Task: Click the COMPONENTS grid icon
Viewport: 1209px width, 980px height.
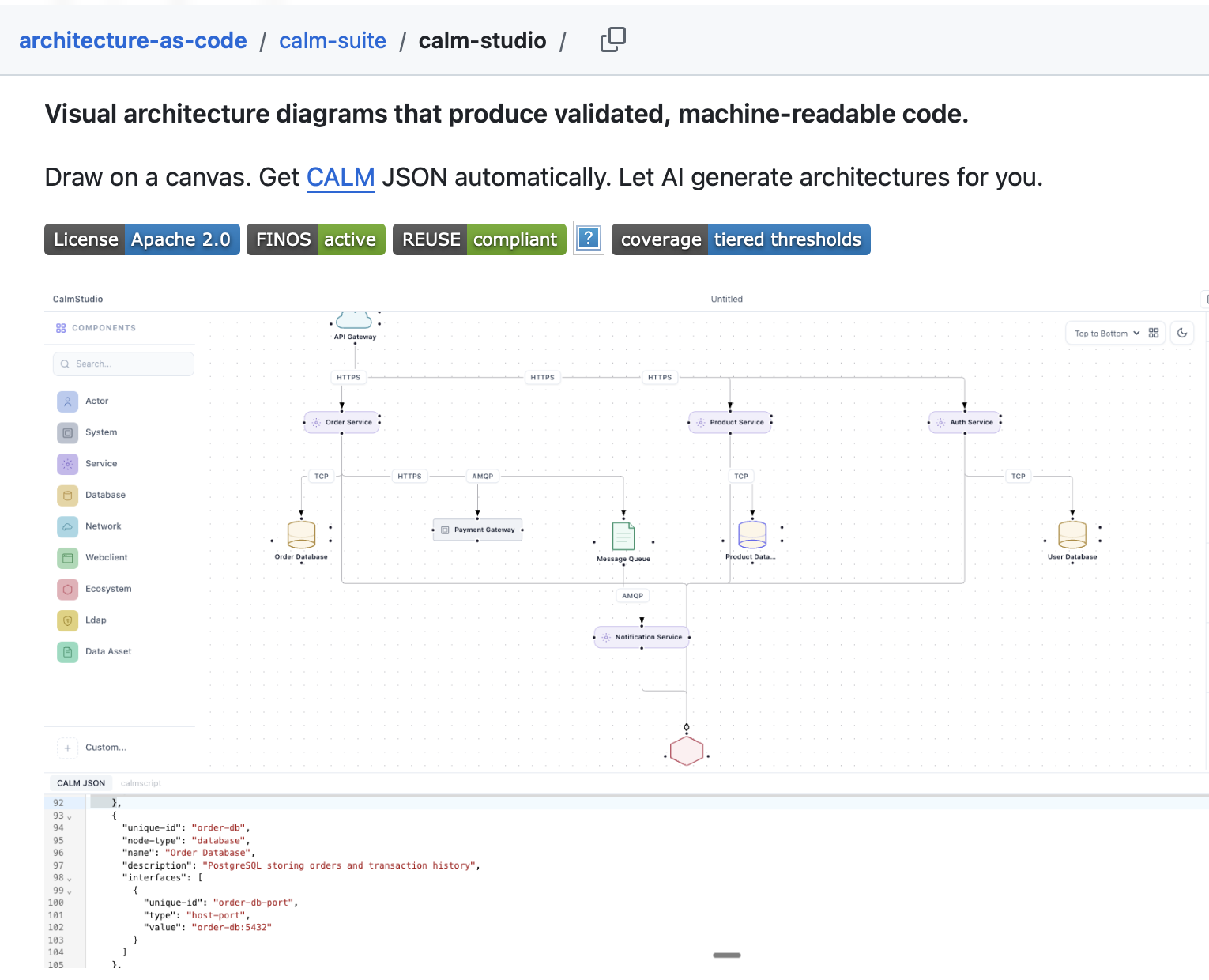Action: click(x=61, y=328)
